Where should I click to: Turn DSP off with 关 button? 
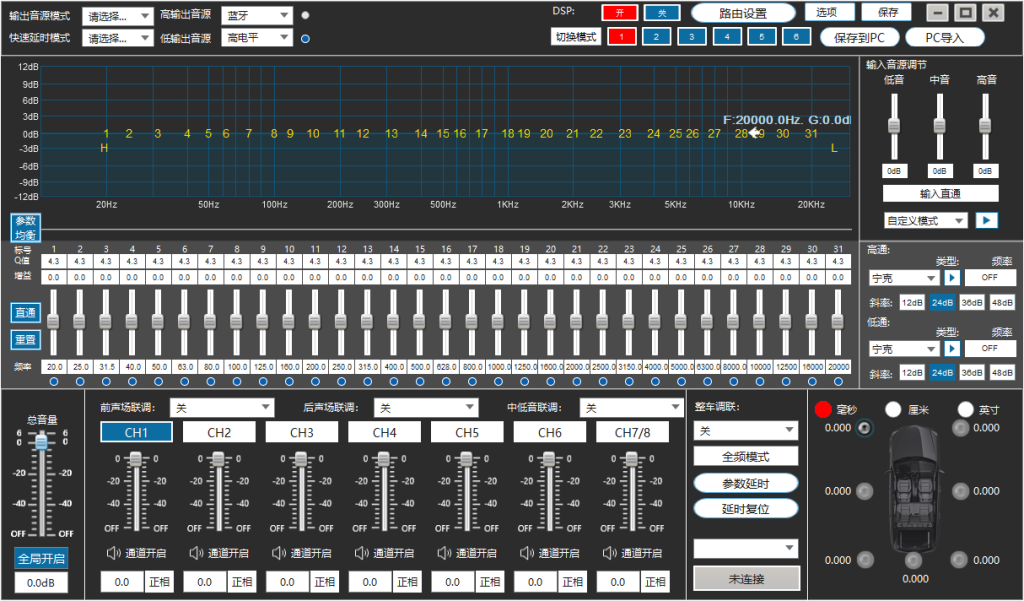662,12
